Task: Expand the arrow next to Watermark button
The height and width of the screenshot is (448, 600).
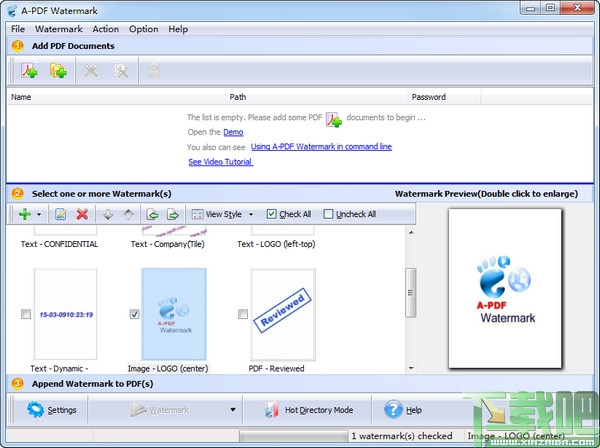Action: tap(233, 410)
